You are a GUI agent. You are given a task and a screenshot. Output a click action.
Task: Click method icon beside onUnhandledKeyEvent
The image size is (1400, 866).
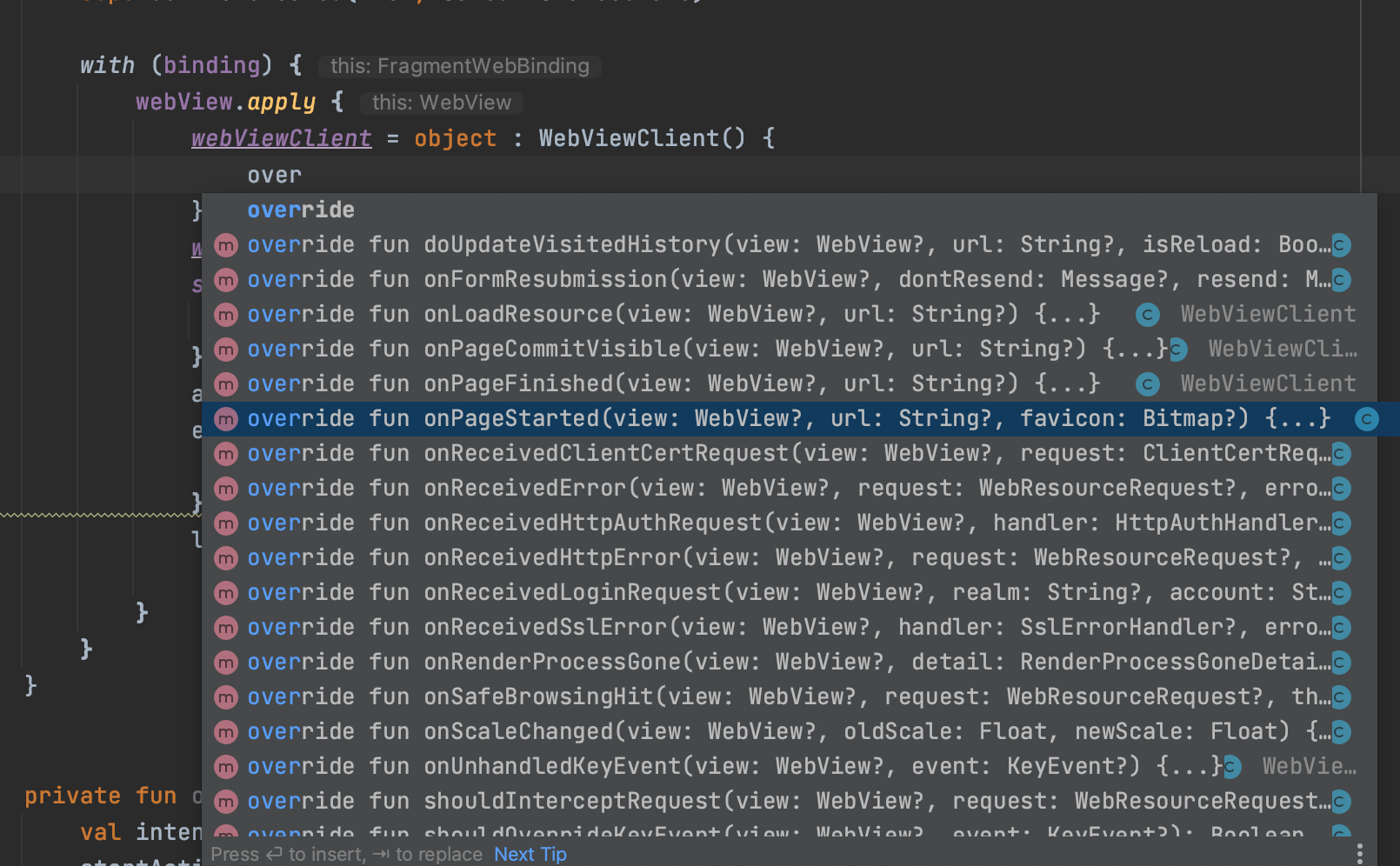(226, 767)
